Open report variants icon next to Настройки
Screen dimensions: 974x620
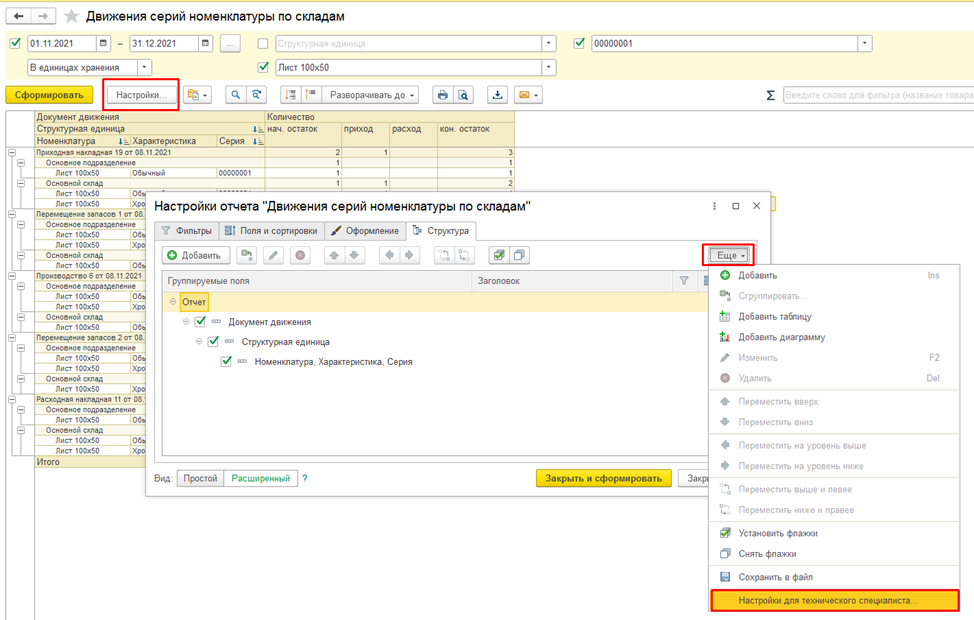click(198, 95)
